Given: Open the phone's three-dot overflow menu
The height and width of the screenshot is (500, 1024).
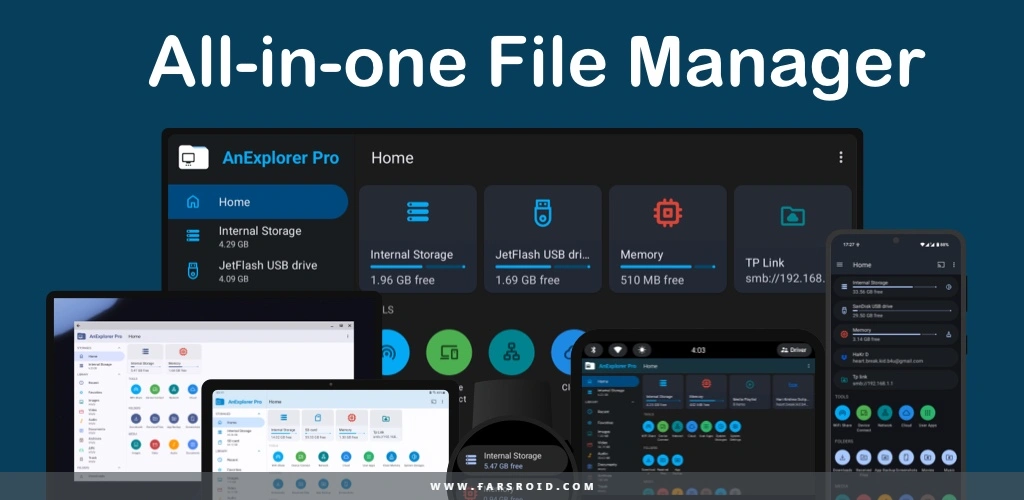Looking at the screenshot, I should pyautogui.click(x=954, y=265).
